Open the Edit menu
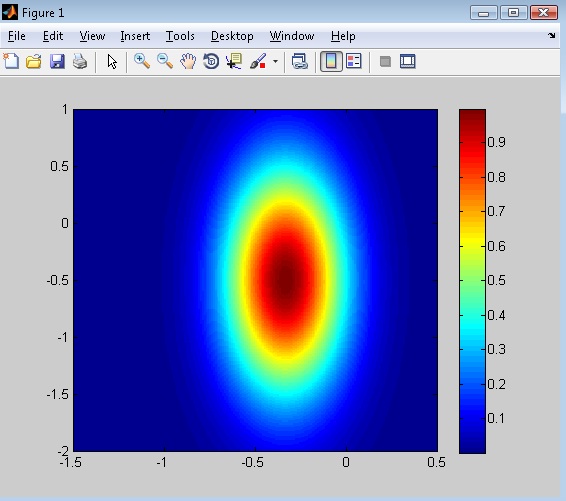Image resolution: width=566 pixels, height=501 pixels. coord(53,36)
